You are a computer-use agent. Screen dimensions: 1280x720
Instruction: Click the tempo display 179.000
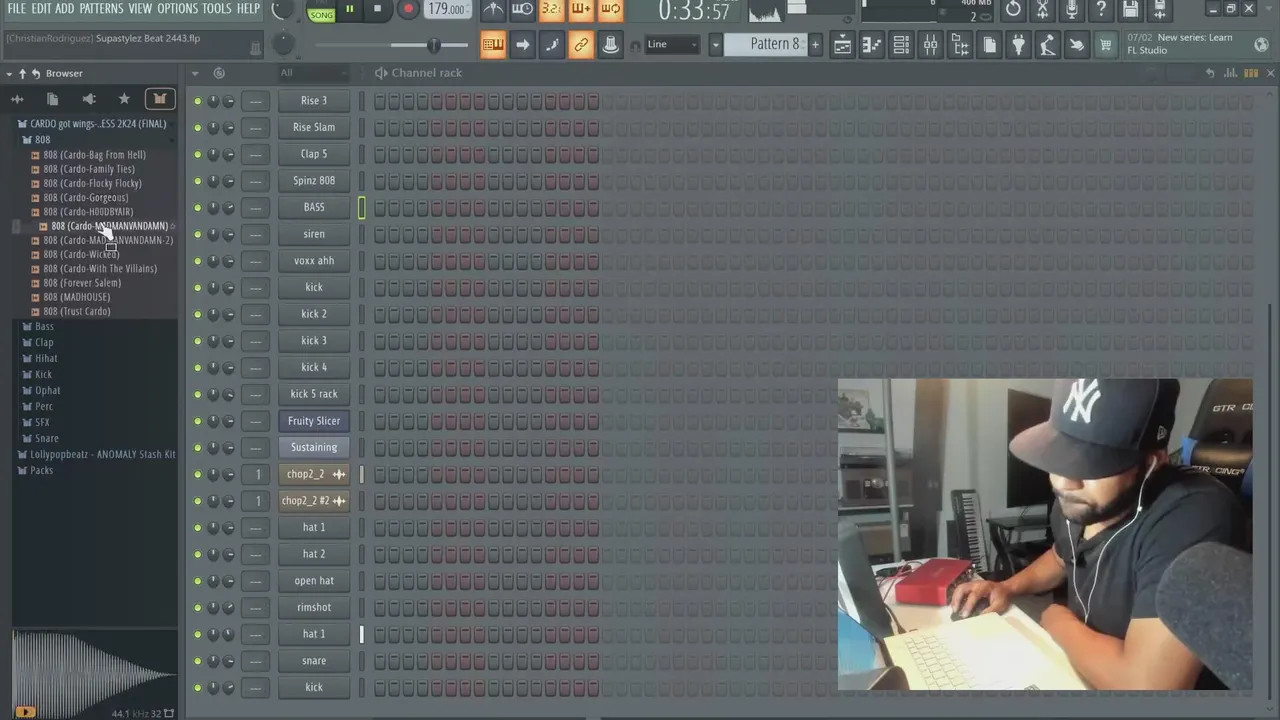[x=446, y=10]
